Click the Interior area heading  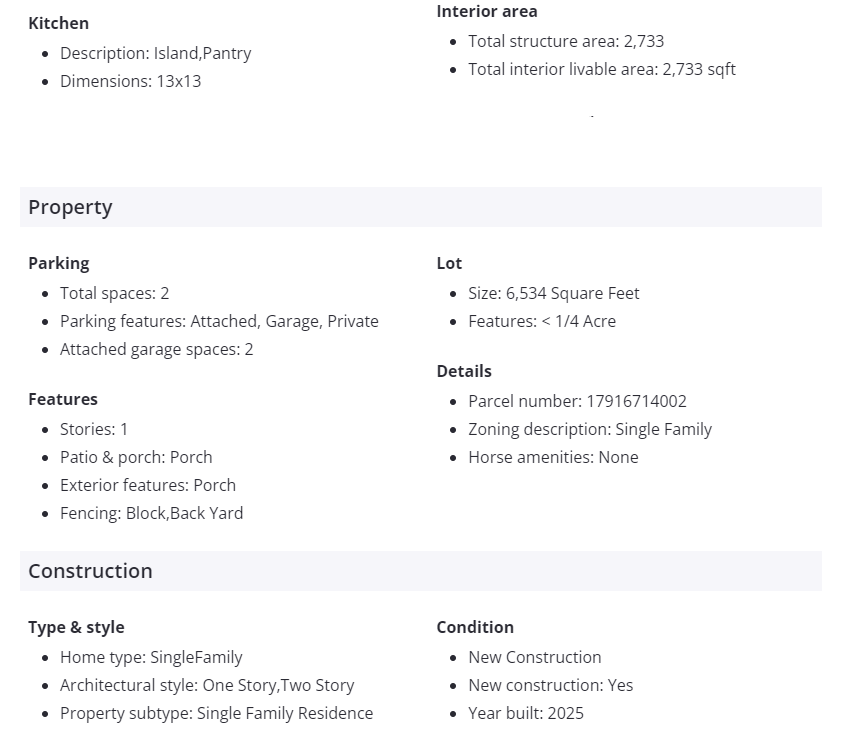487,11
